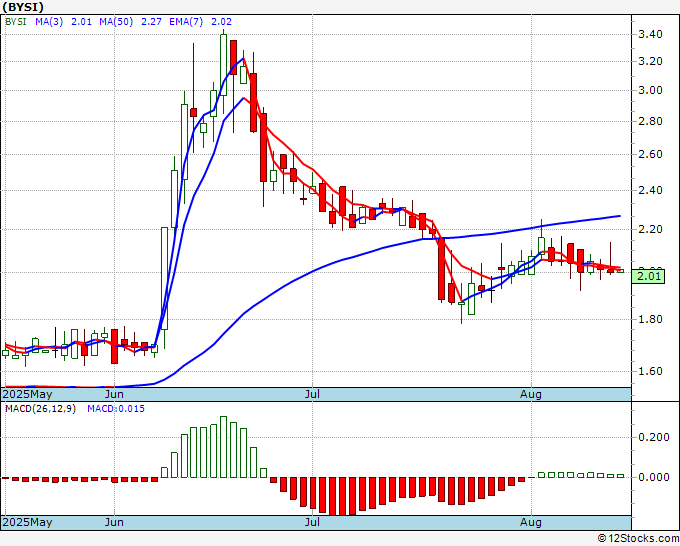
Task: Click the 2.40 price axis label
Action: pos(650,190)
